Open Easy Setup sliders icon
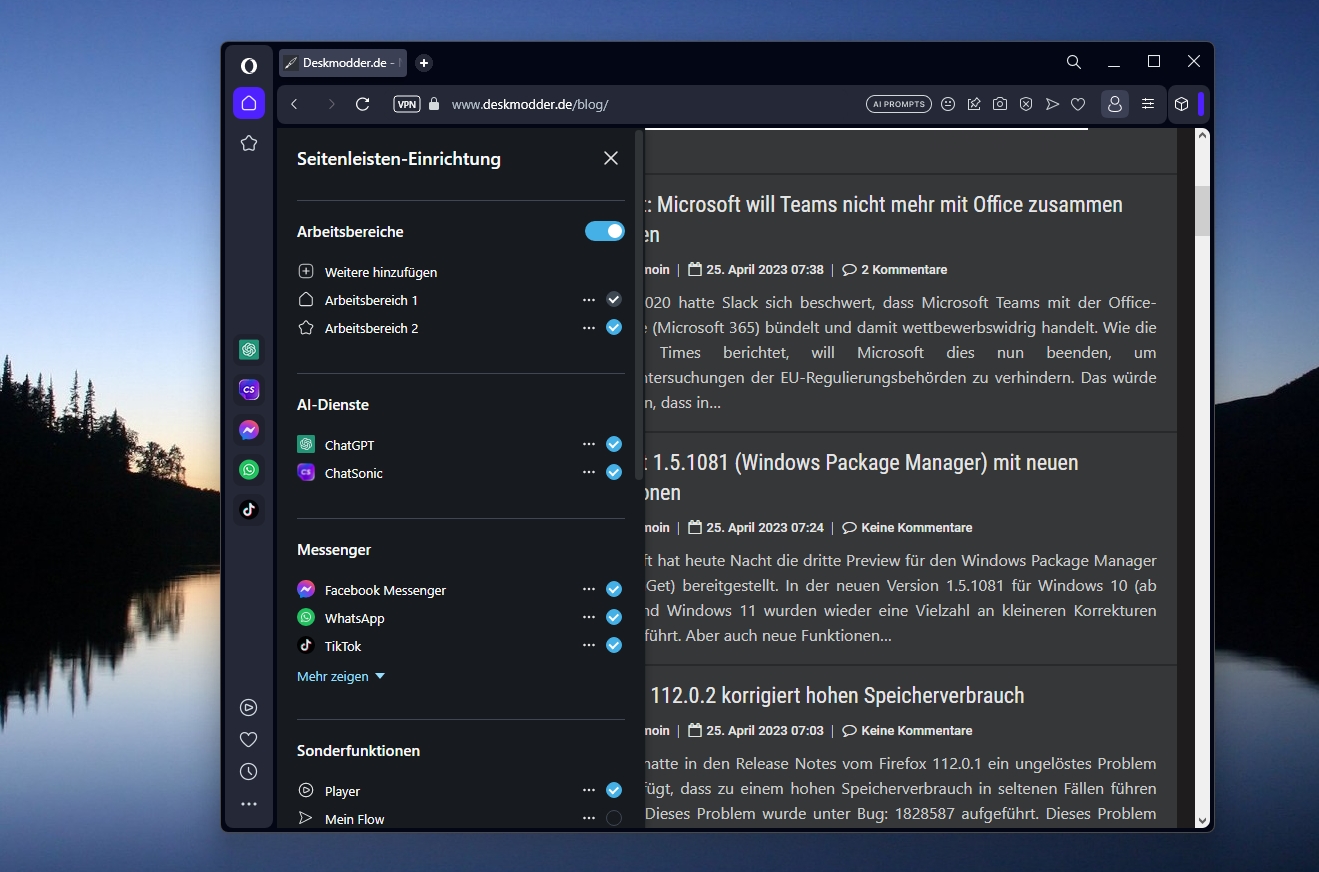 coord(1148,104)
